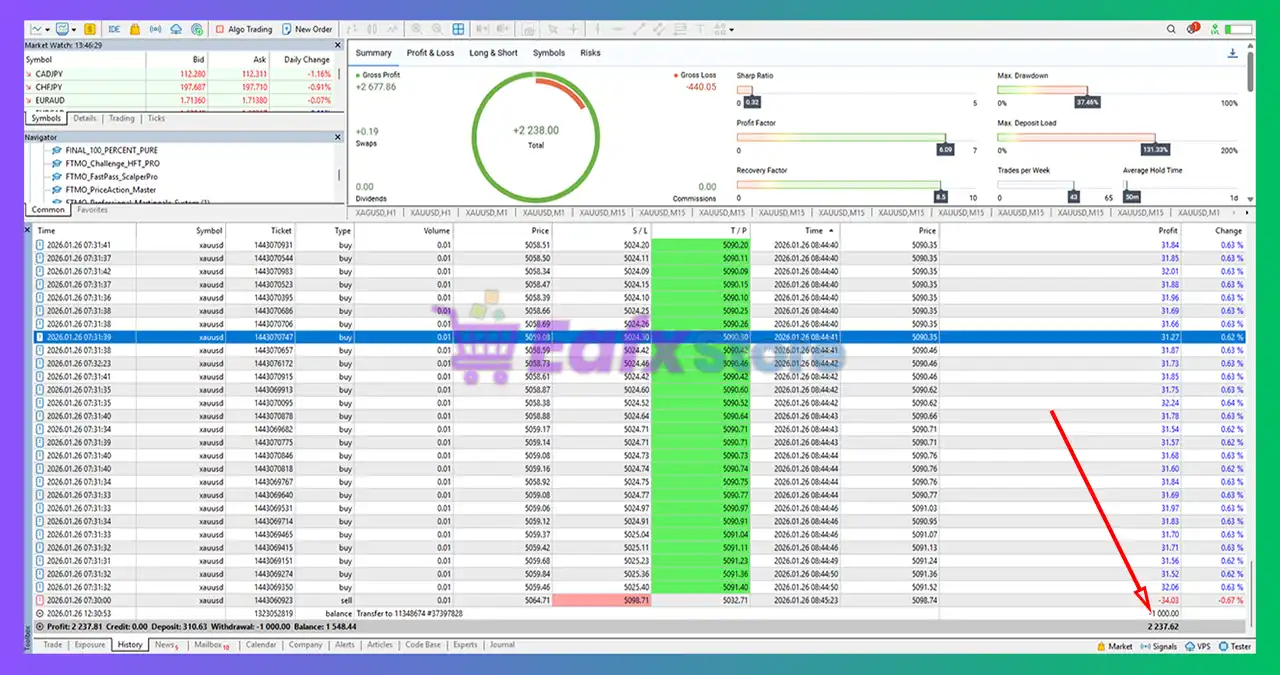Click the search magnifier icon

[x=1171, y=29]
